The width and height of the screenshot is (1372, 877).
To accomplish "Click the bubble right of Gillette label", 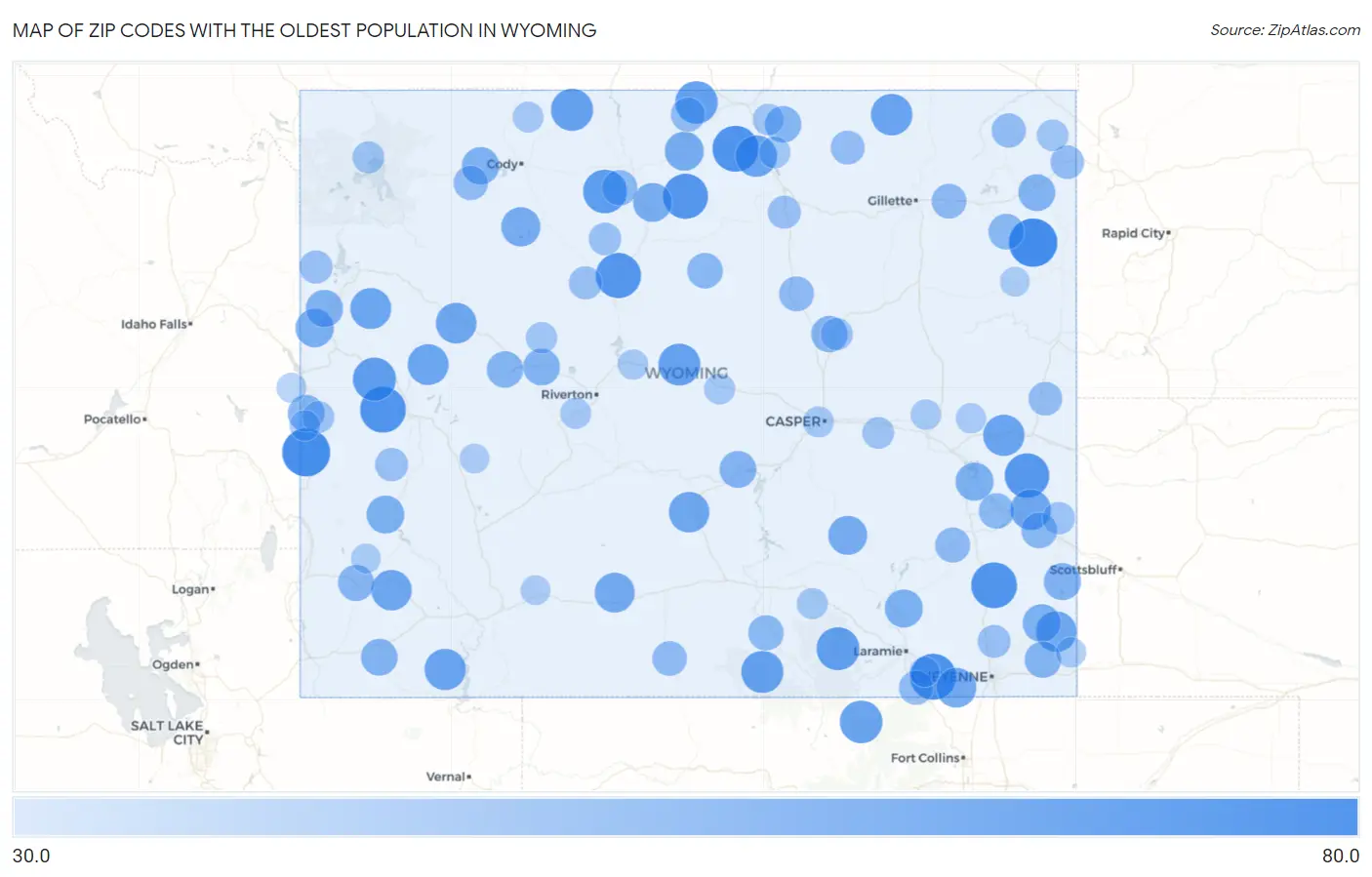I will click(x=948, y=201).
